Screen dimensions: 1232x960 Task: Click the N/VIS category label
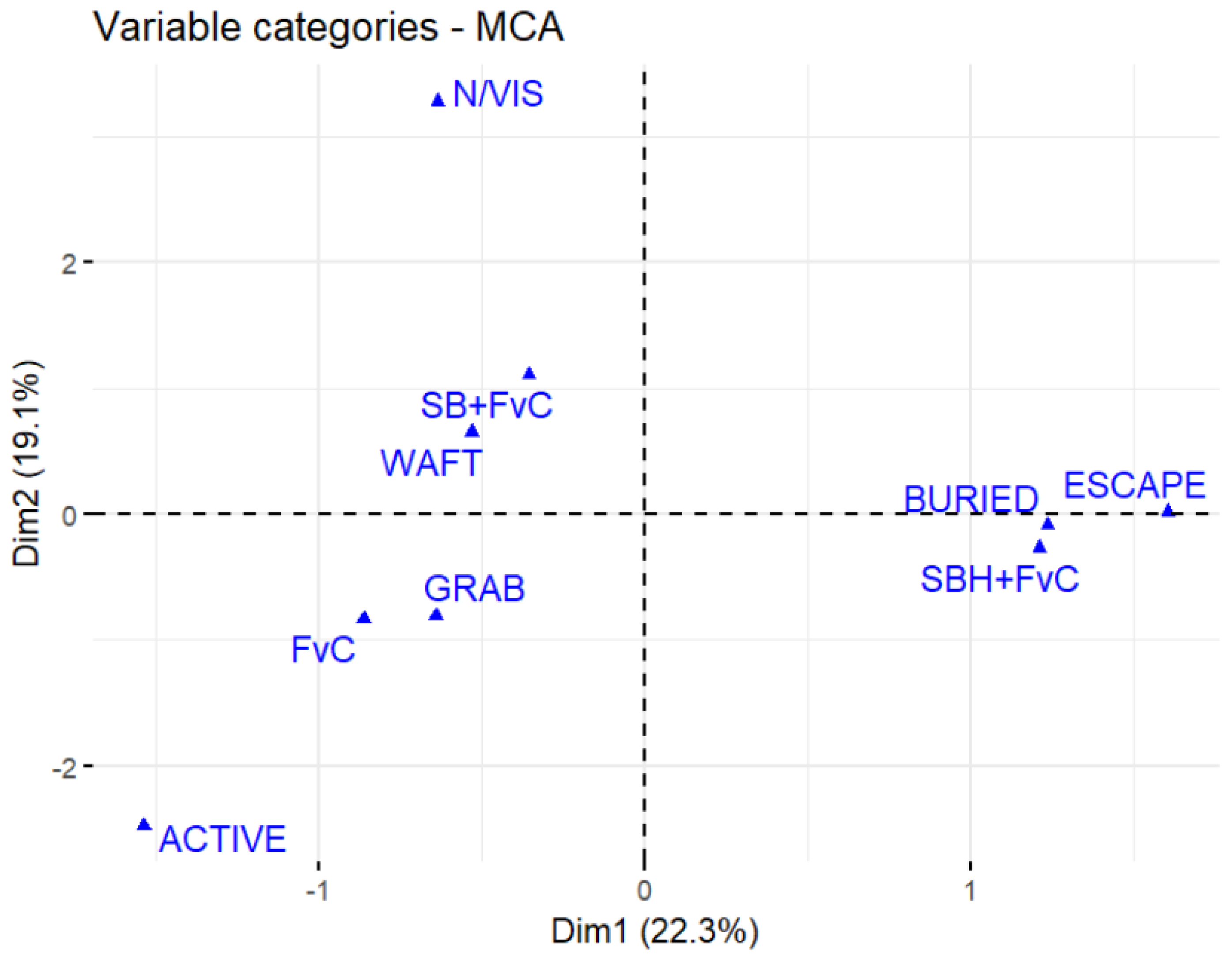498,94
